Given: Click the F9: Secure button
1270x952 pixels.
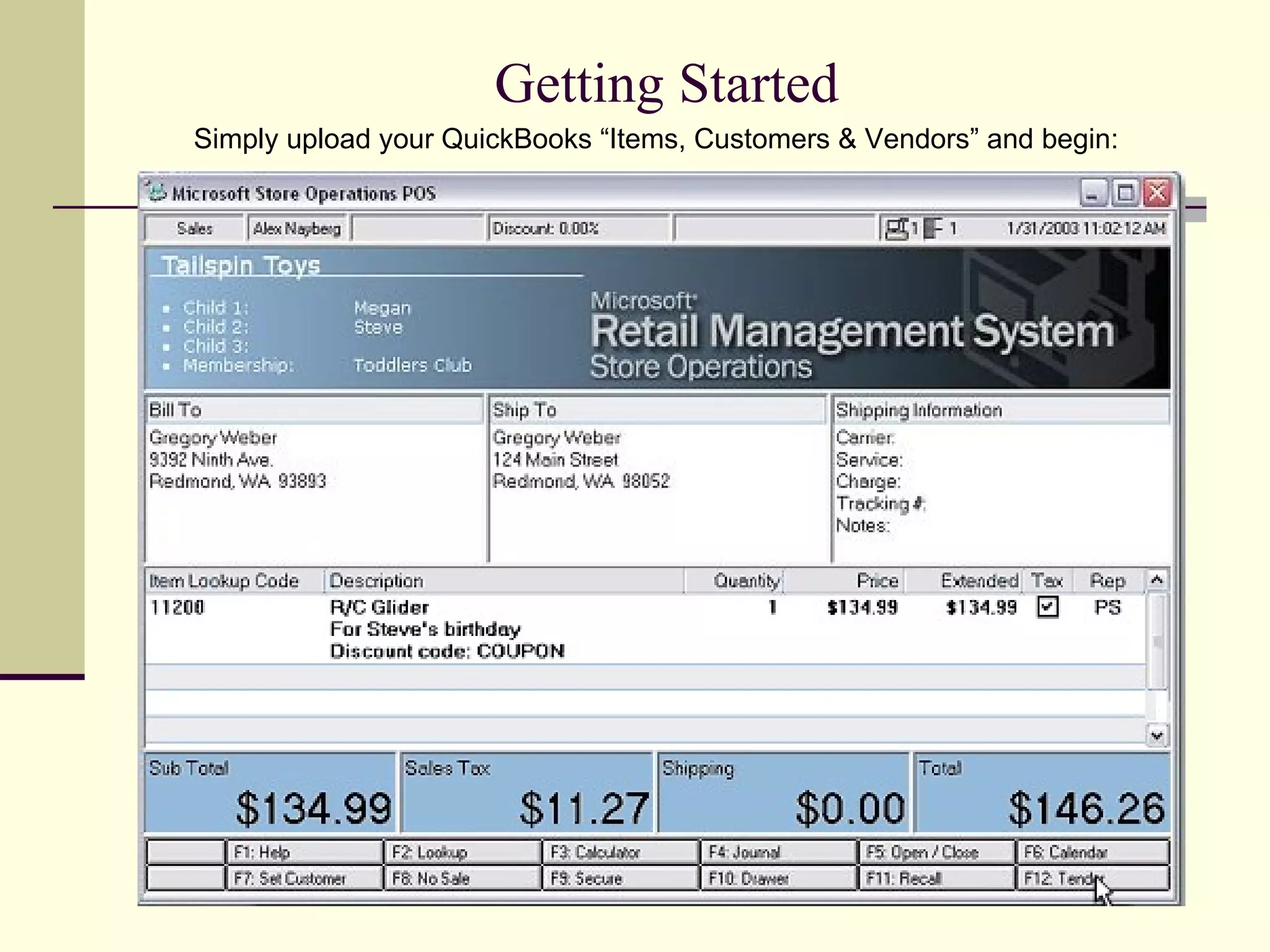Looking at the screenshot, I should [621, 878].
